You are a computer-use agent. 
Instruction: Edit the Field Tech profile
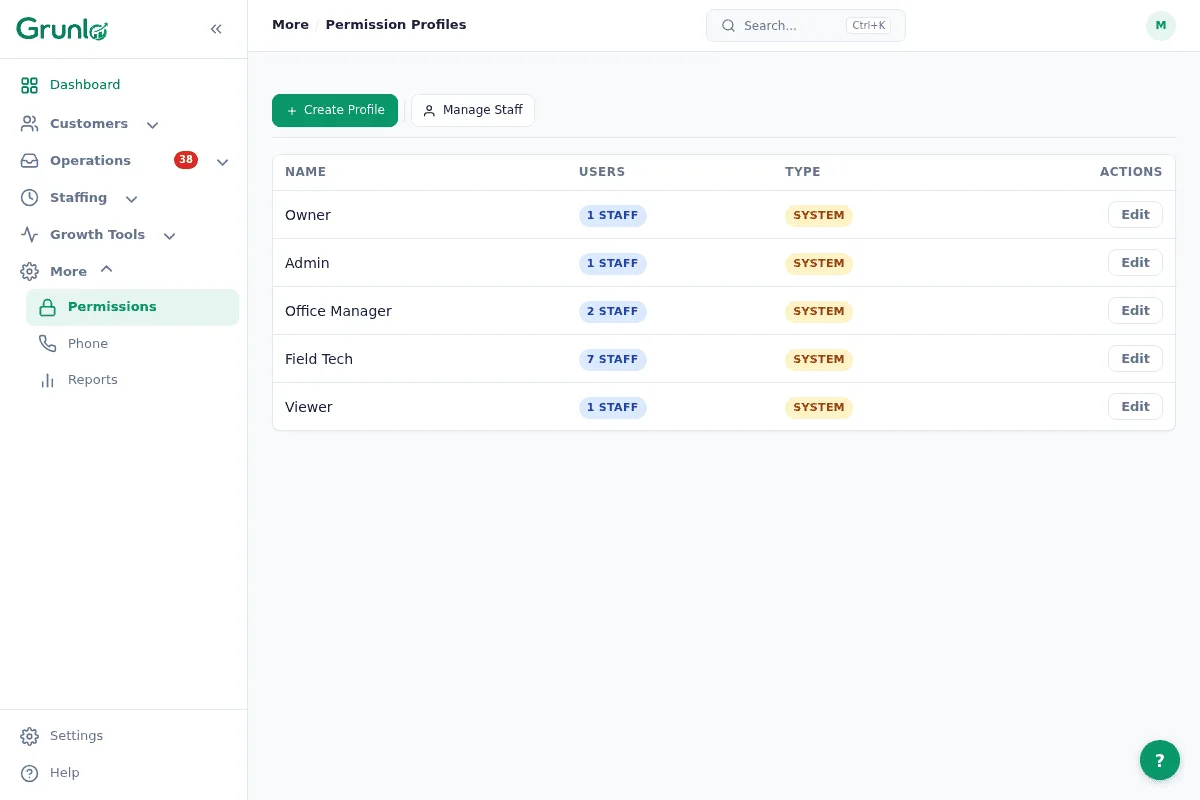[1135, 359]
